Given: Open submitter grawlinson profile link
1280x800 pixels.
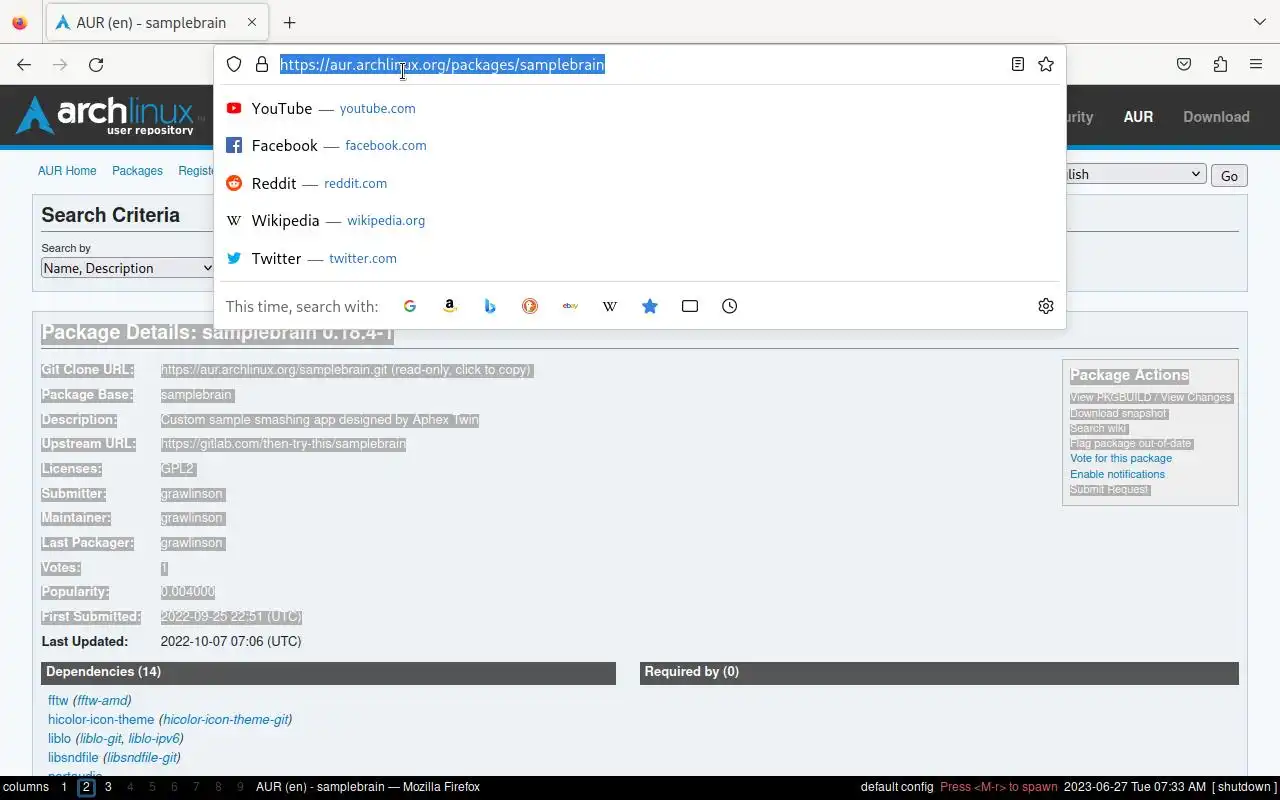Looking at the screenshot, I should click(x=192, y=494).
